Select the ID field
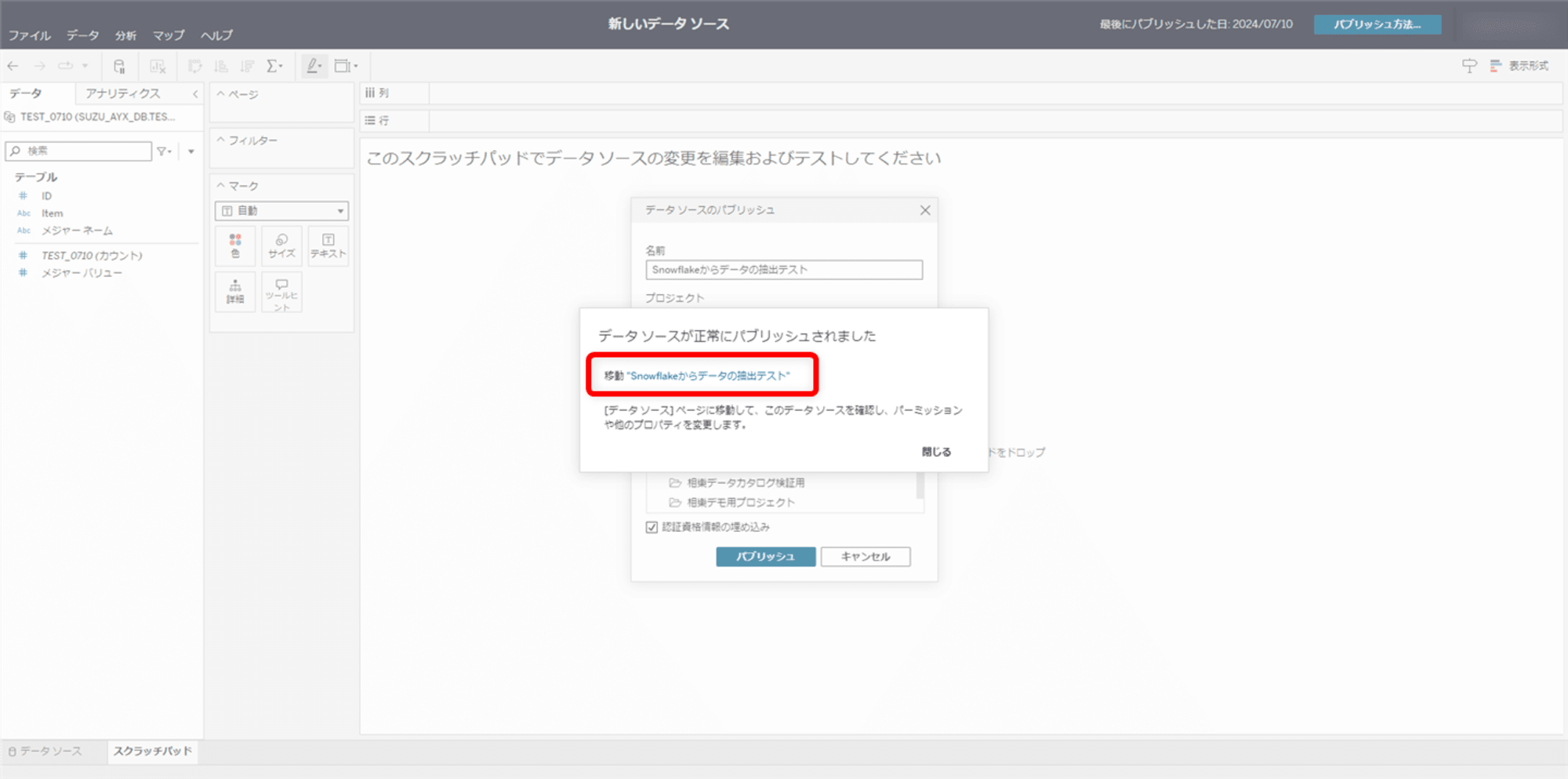Image resolution: width=1568 pixels, height=779 pixels. tap(47, 196)
